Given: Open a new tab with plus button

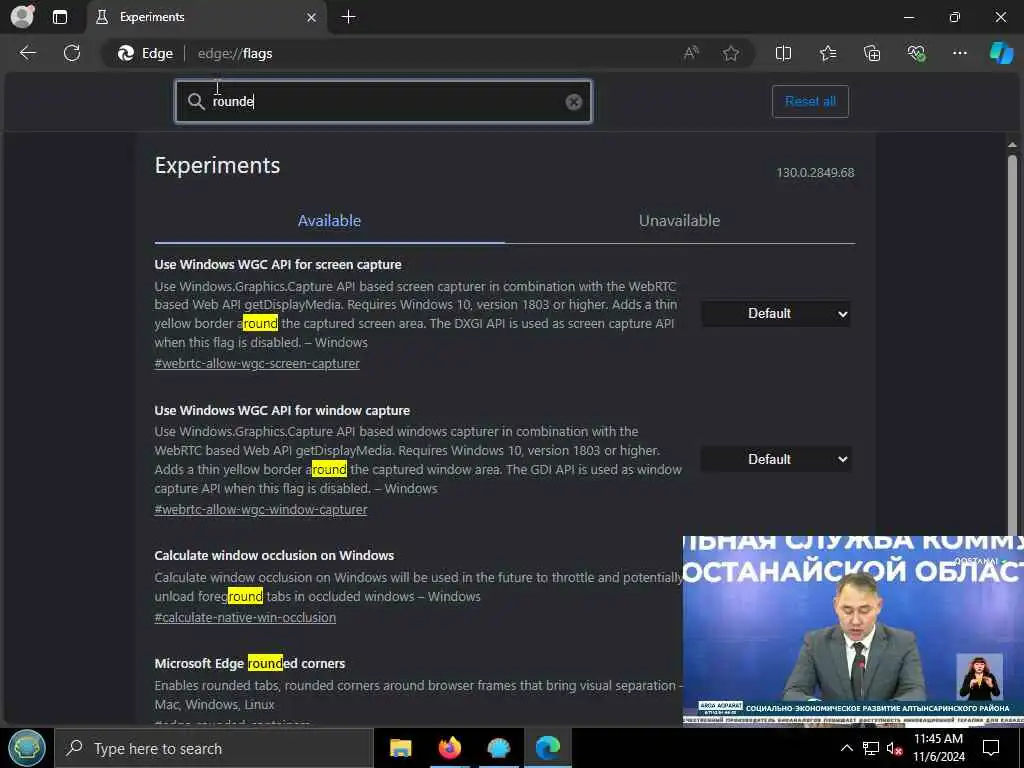Looking at the screenshot, I should [349, 17].
